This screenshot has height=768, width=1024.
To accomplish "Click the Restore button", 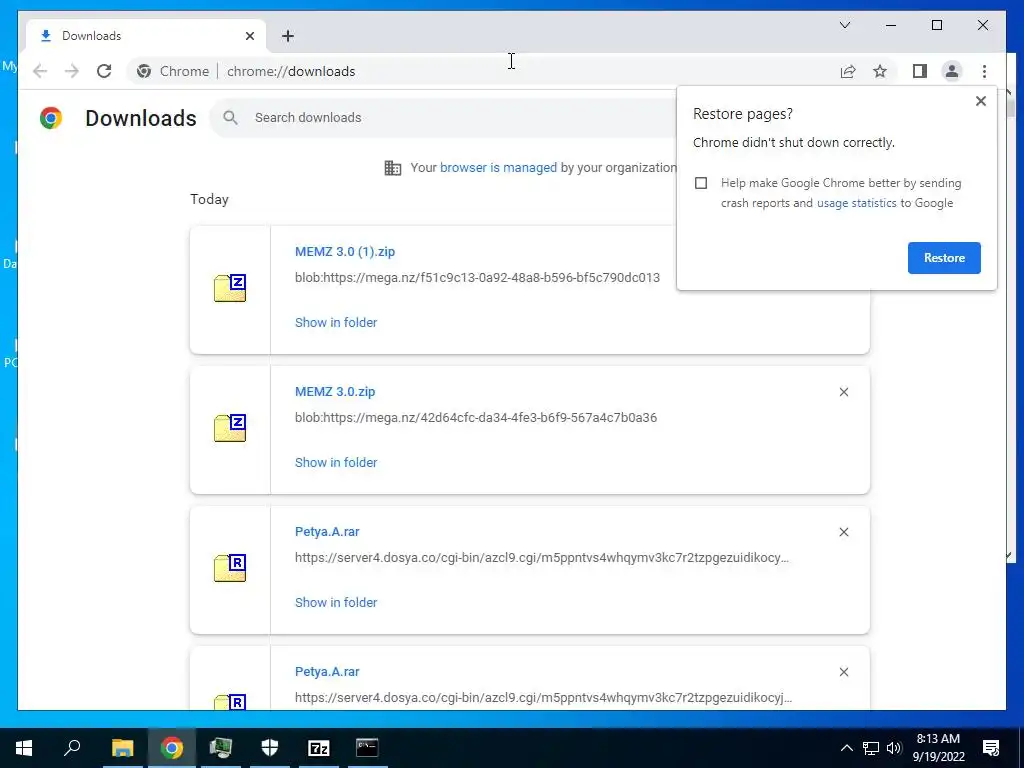I will point(944,258).
